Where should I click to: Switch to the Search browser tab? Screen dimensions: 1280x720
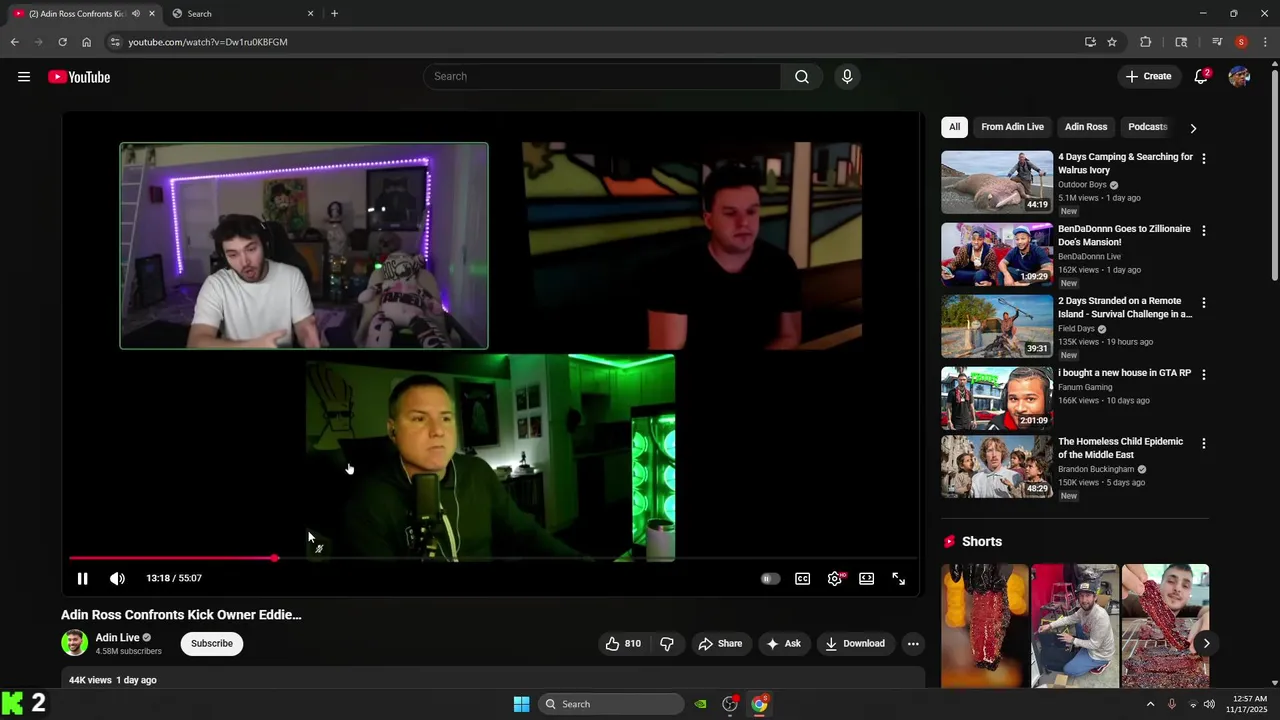[x=240, y=14]
